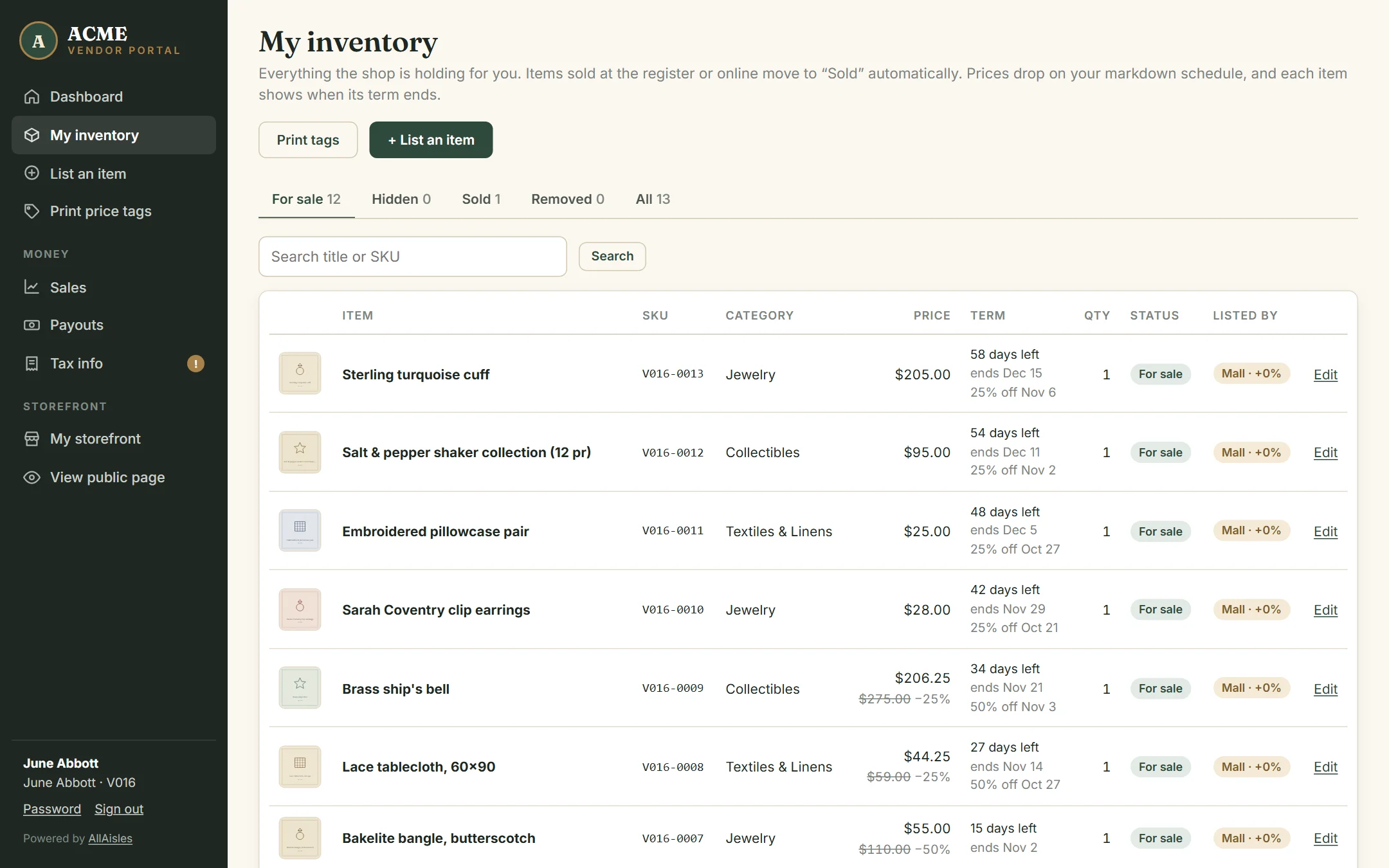Click the Print tags button
The image size is (1389, 868).
click(308, 140)
